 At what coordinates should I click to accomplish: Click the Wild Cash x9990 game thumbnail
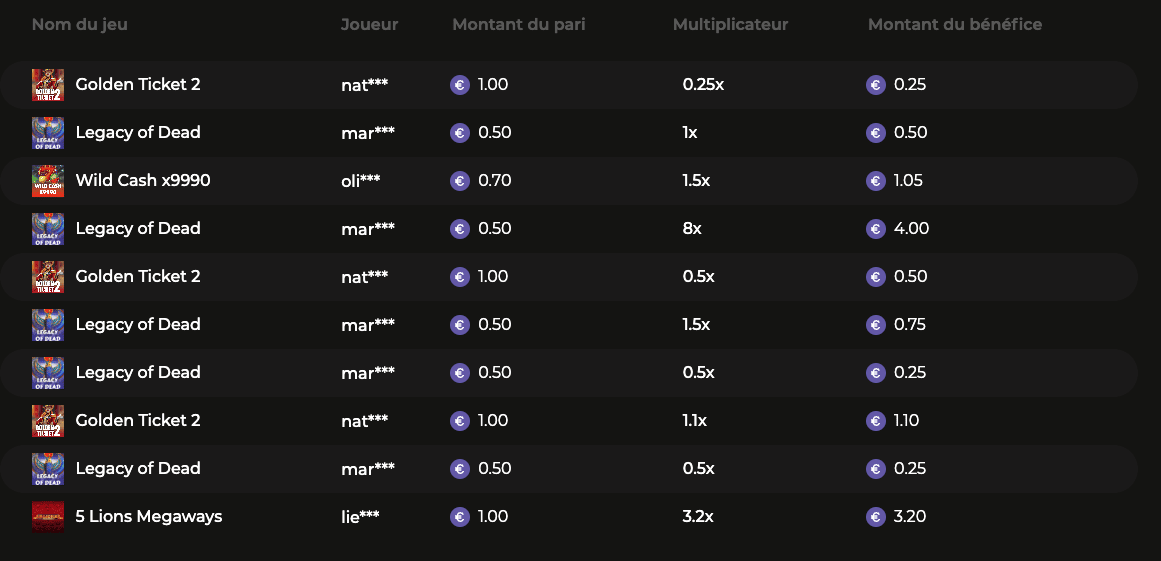point(48,181)
